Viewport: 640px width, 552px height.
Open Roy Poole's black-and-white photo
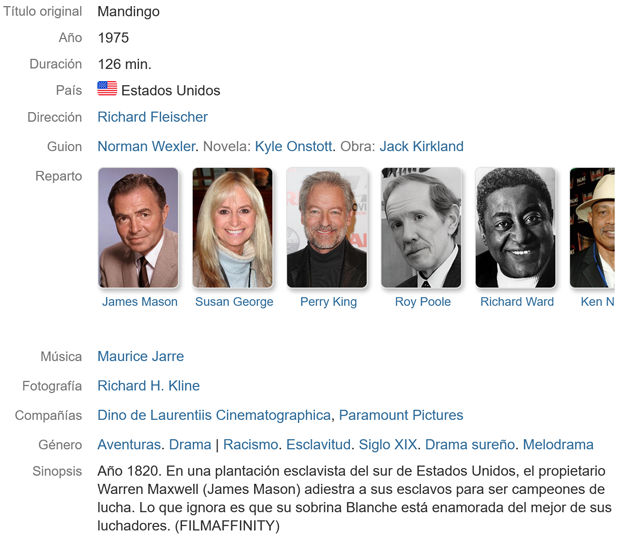(x=421, y=228)
